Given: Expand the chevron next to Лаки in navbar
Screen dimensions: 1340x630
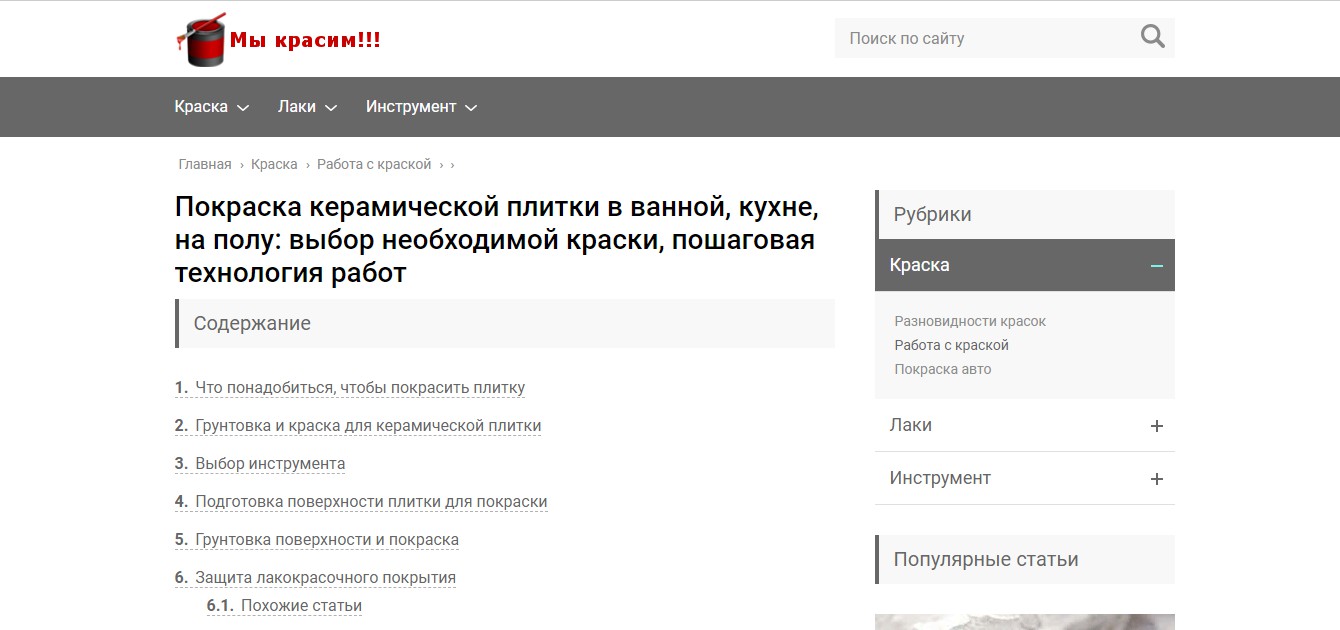Looking at the screenshot, I should tap(331, 108).
